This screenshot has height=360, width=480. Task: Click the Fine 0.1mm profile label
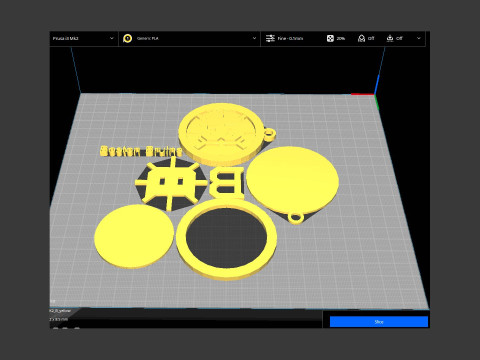(290, 38)
